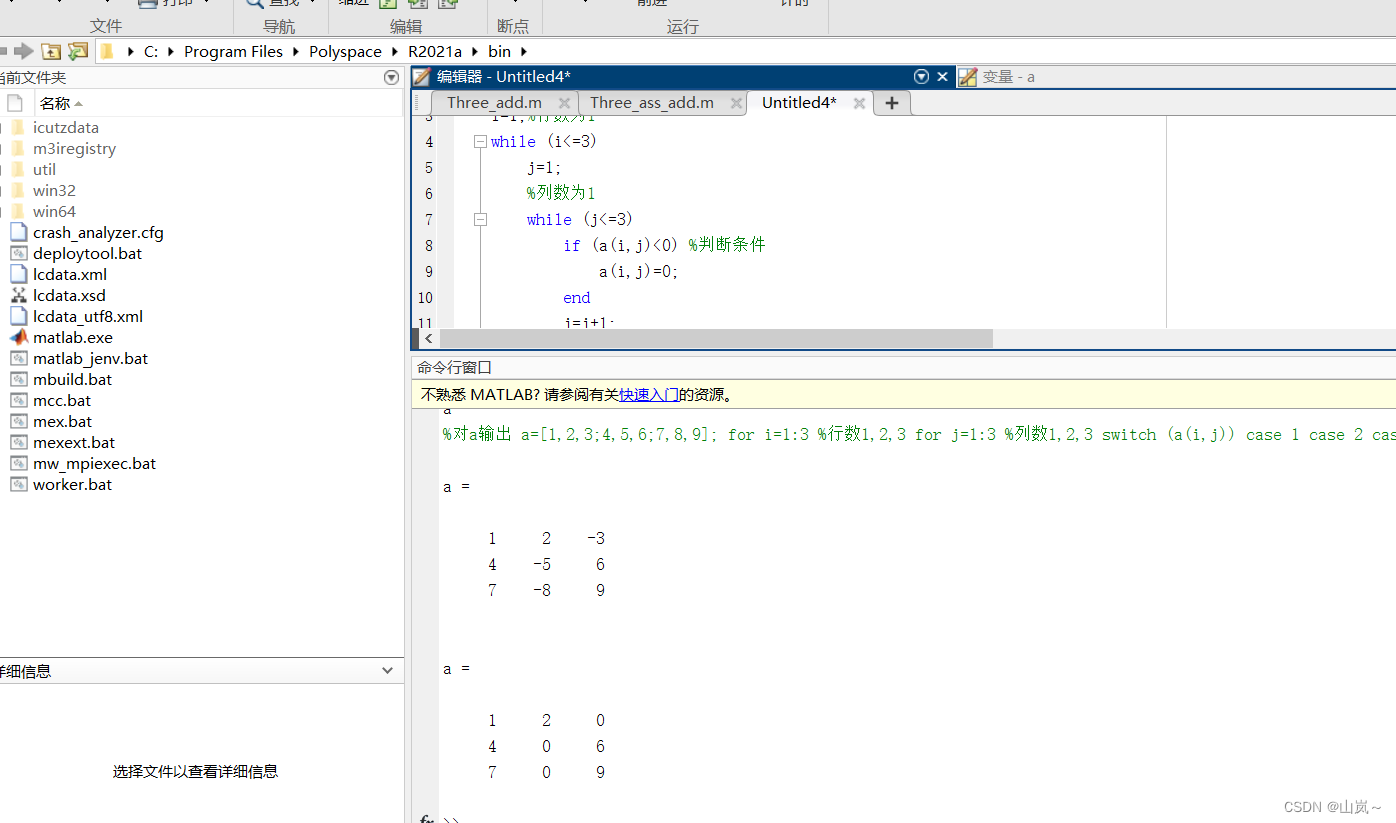This screenshot has width=1396, height=823.
Task: Click the mbuild.bat file icon
Action: coord(17,379)
